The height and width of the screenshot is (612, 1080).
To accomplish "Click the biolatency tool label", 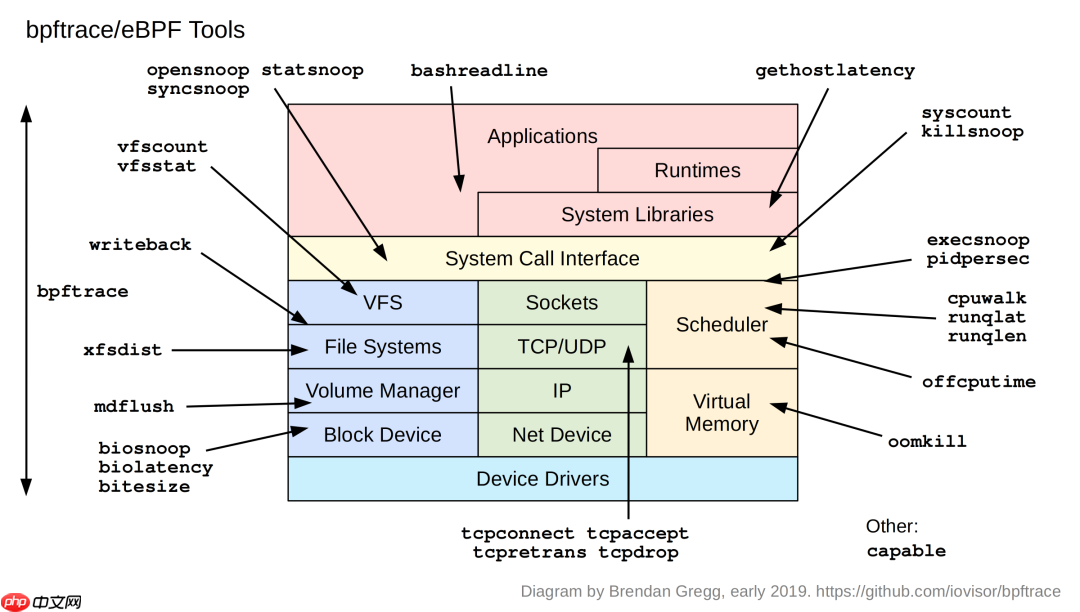I will point(155,467).
